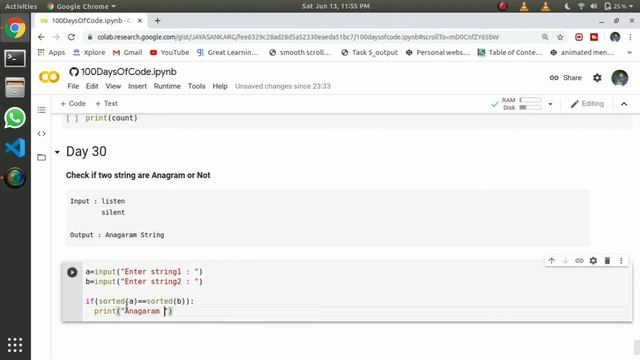Click the Day 30 heading text
The width and height of the screenshot is (640, 360).
click(x=86, y=151)
